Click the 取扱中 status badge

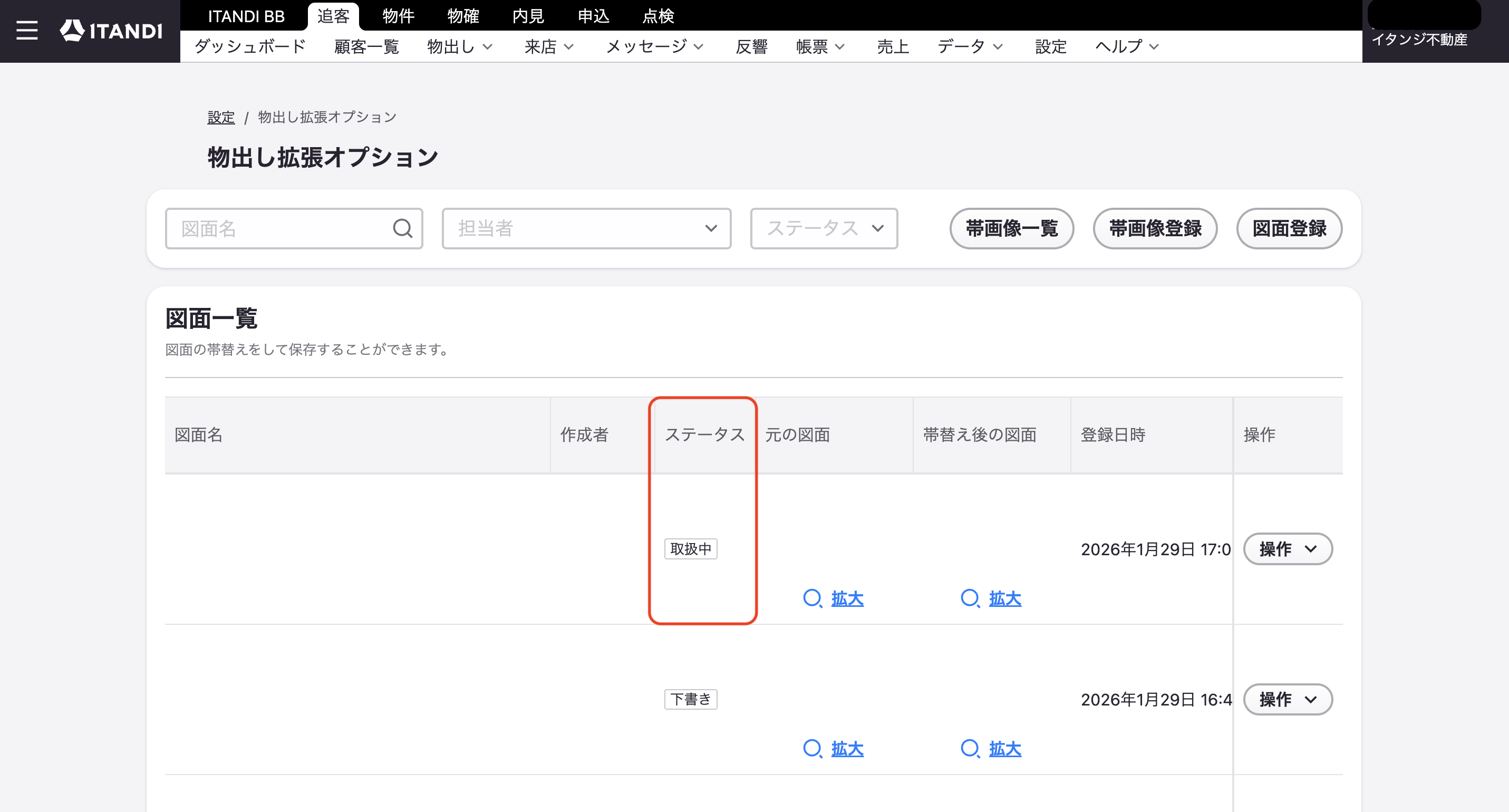tap(691, 549)
